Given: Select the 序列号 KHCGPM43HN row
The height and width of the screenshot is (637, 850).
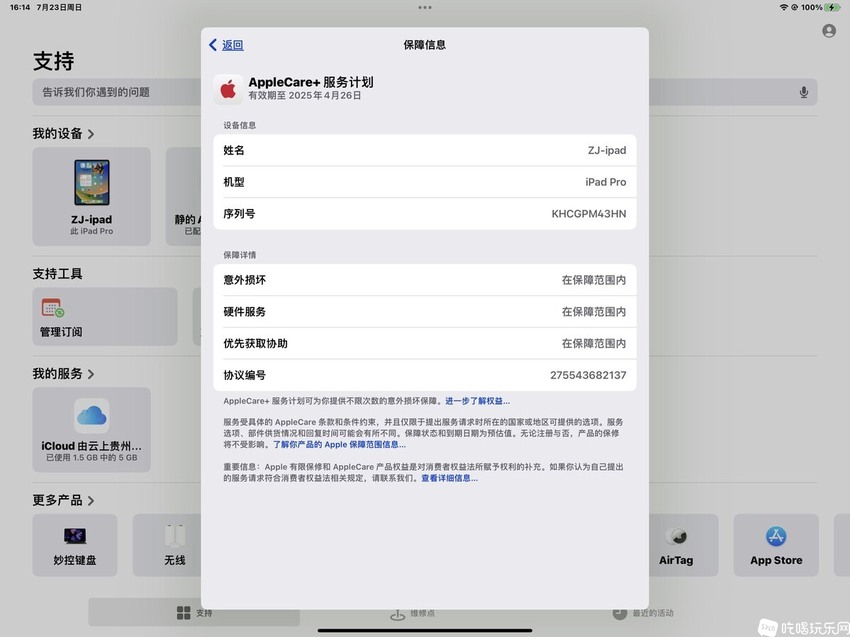Looking at the screenshot, I should tap(424, 214).
